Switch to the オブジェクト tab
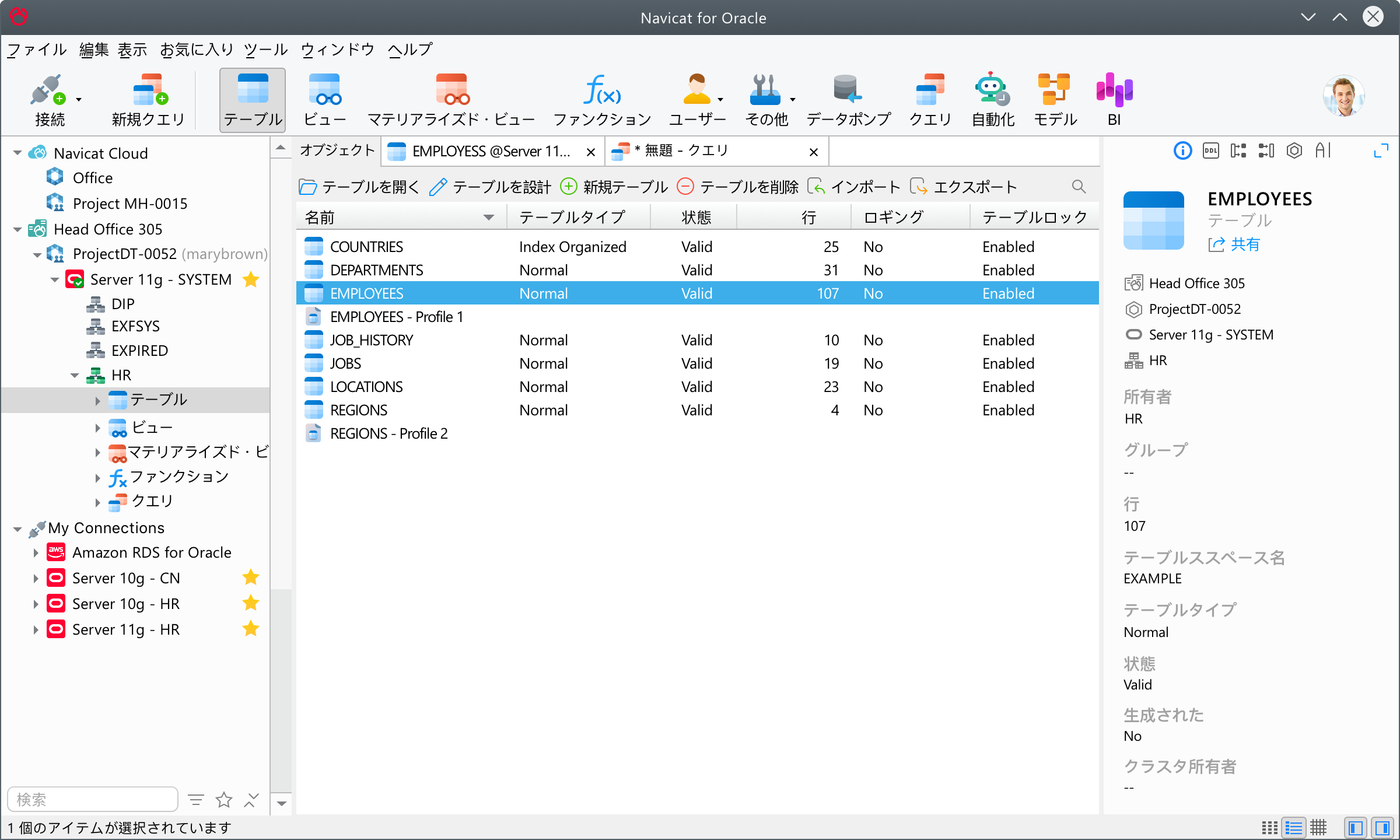Screen dimensions: 1400x840 coord(337,151)
